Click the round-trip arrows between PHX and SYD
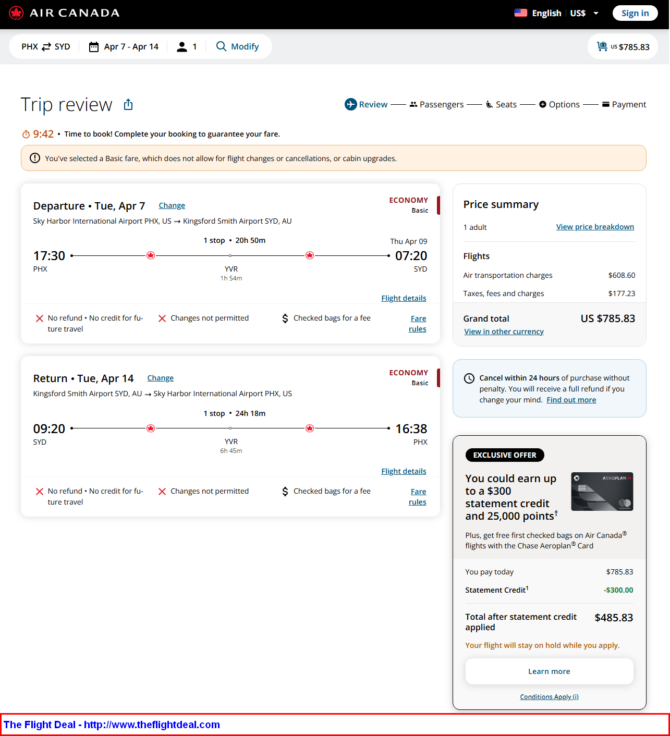The width and height of the screenshot is (670, 736). coord(46,46)
